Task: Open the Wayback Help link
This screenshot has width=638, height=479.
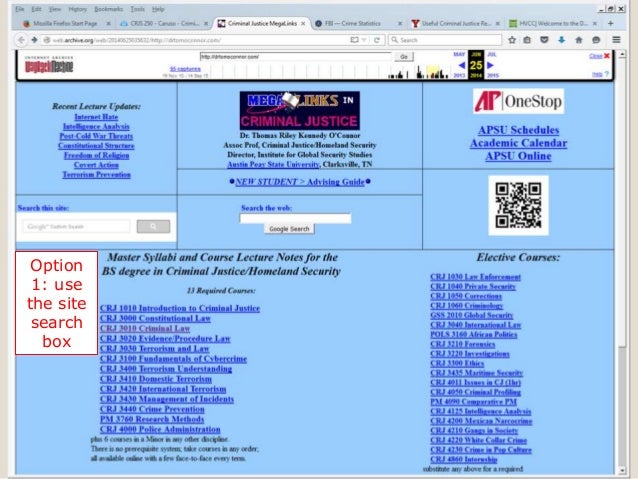Action: point(597,74)
